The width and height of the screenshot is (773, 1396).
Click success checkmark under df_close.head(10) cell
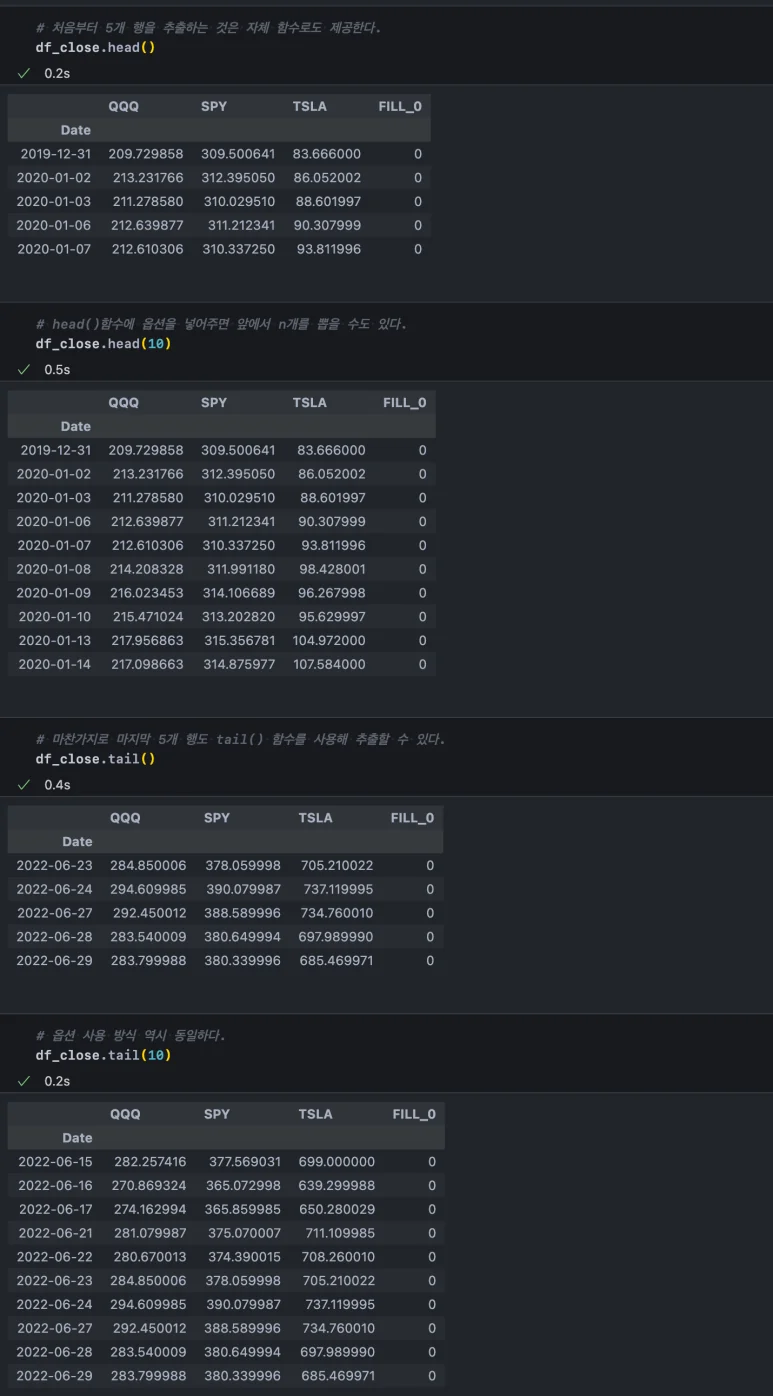24,369
